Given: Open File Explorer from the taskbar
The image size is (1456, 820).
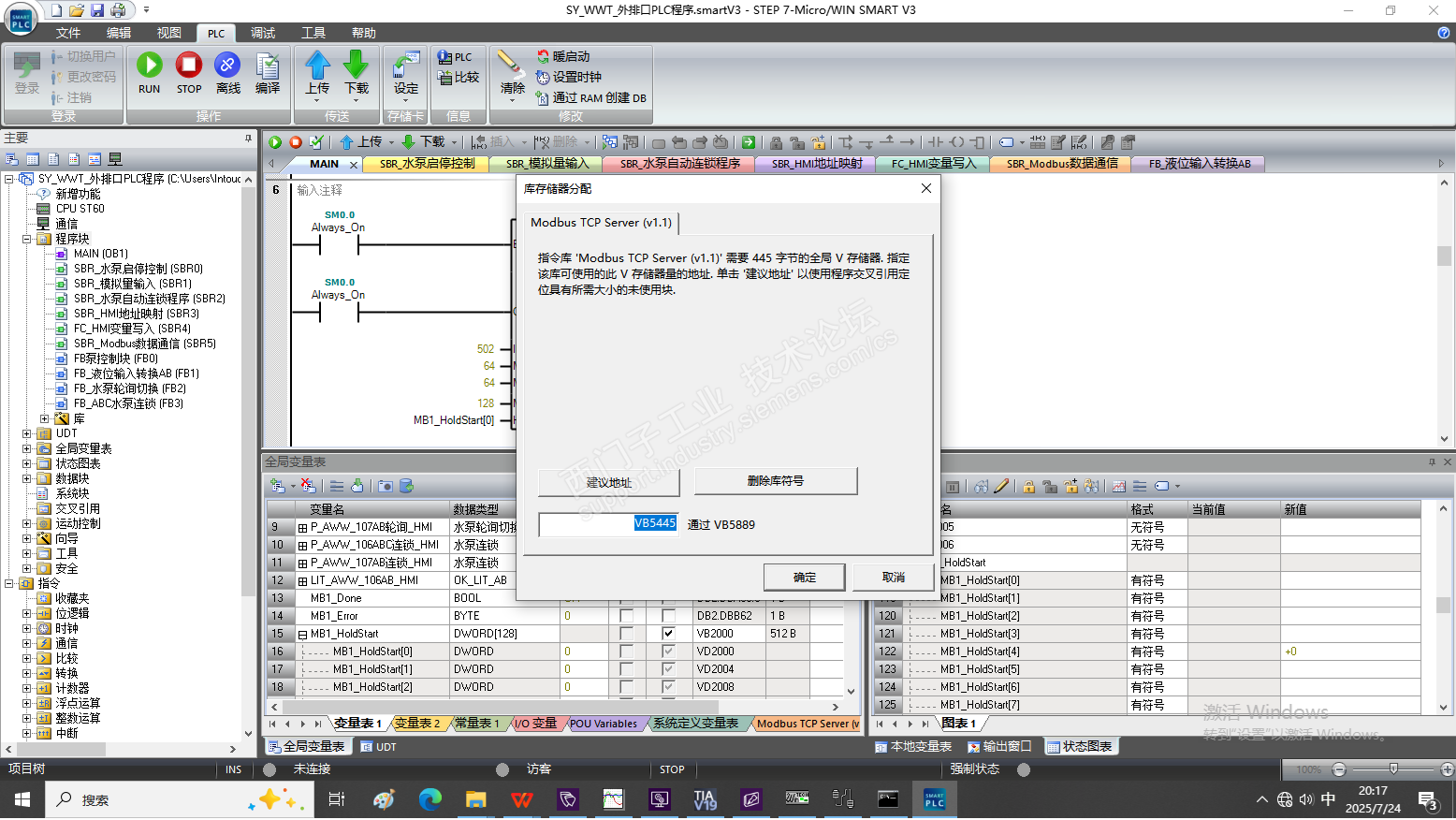Looking at the screenshot, I should pyautogui.click(x=475, y=799).
